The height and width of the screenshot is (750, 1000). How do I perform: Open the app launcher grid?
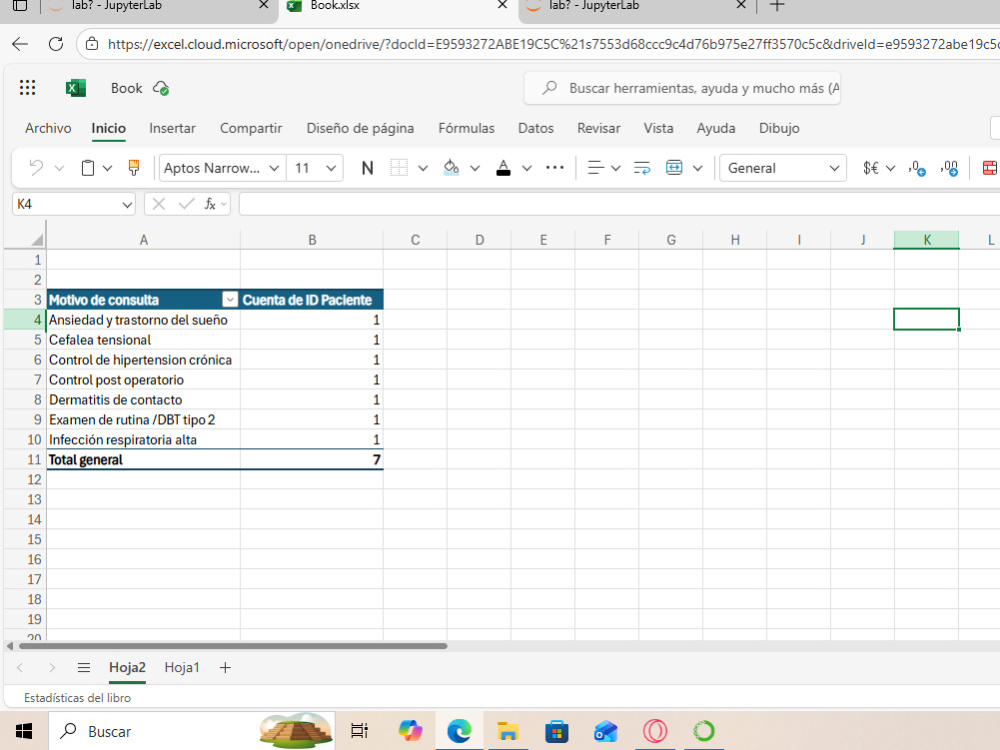27,88
